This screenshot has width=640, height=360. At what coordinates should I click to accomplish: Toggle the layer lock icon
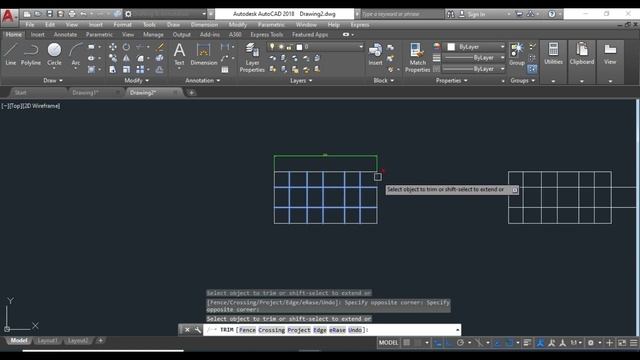point(289,47)
